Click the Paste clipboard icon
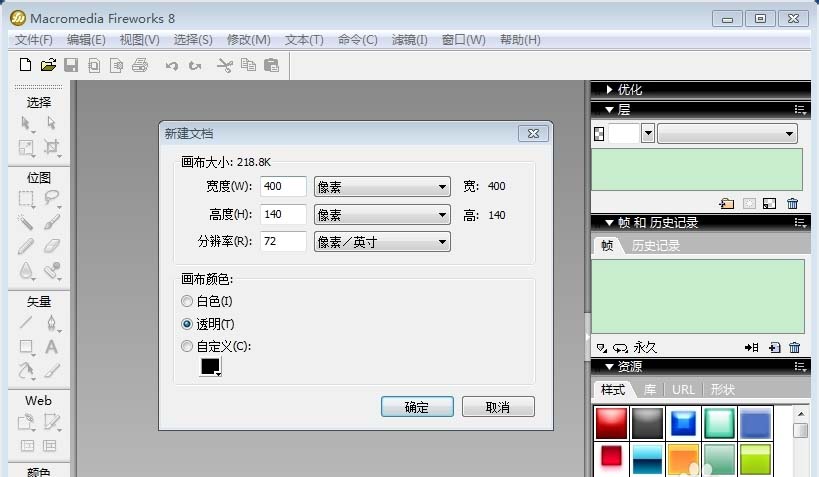This screenshot has width=819, height=477. 272,65
